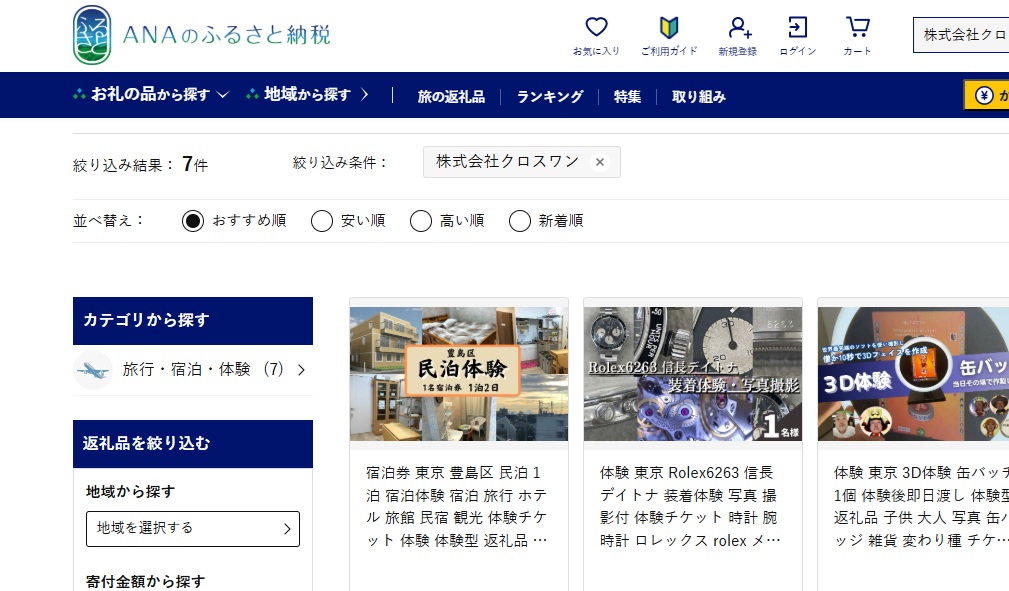Click the ログイン login icon
The height and width of the screenshot is (591, 1009).
(x=797, y=28)
